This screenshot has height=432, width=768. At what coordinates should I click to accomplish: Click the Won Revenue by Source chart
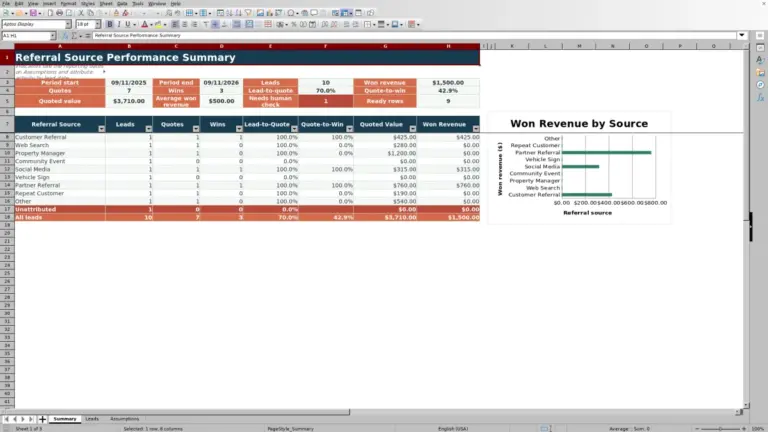(x=579, y=168)
